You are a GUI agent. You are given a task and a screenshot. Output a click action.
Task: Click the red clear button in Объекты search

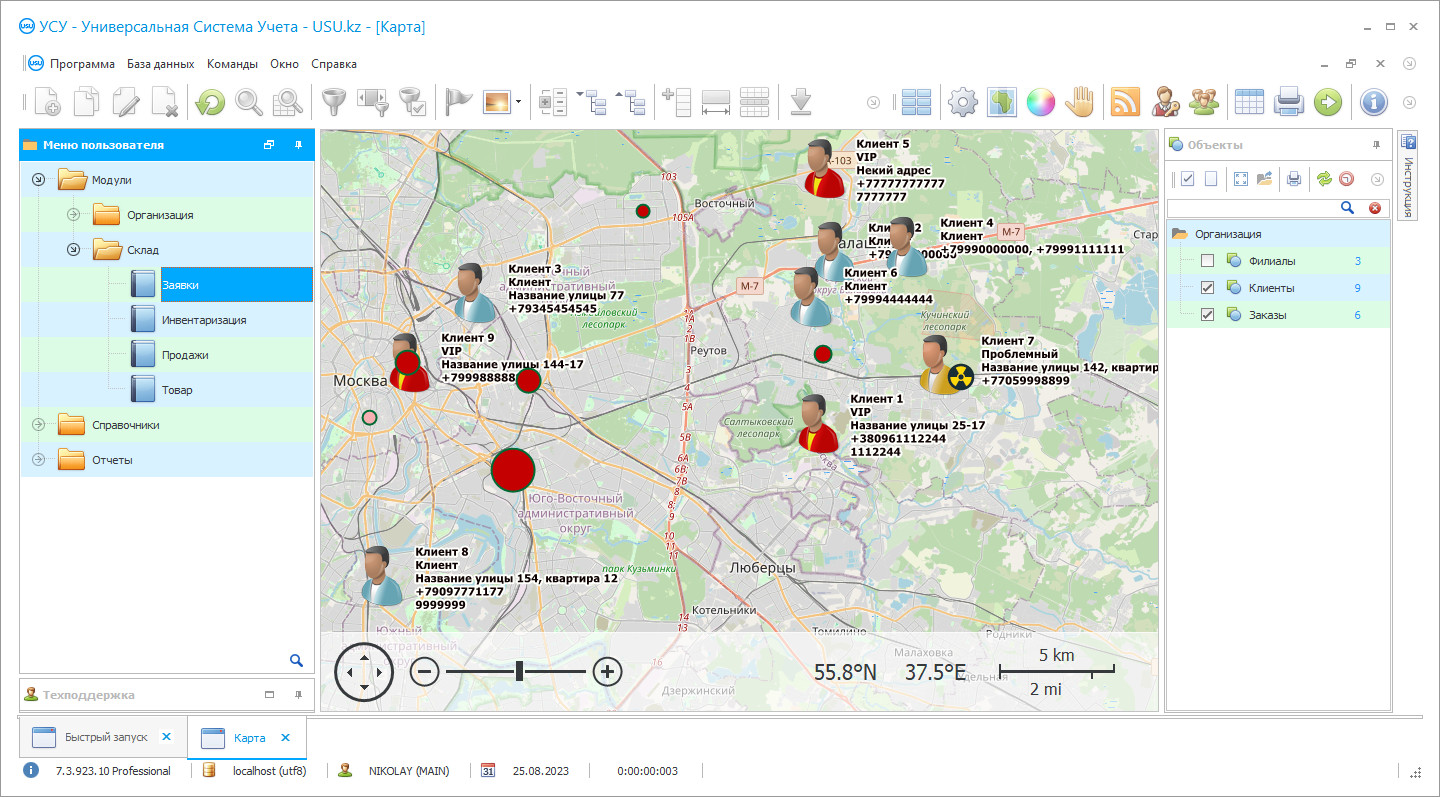coord(1375,207)
